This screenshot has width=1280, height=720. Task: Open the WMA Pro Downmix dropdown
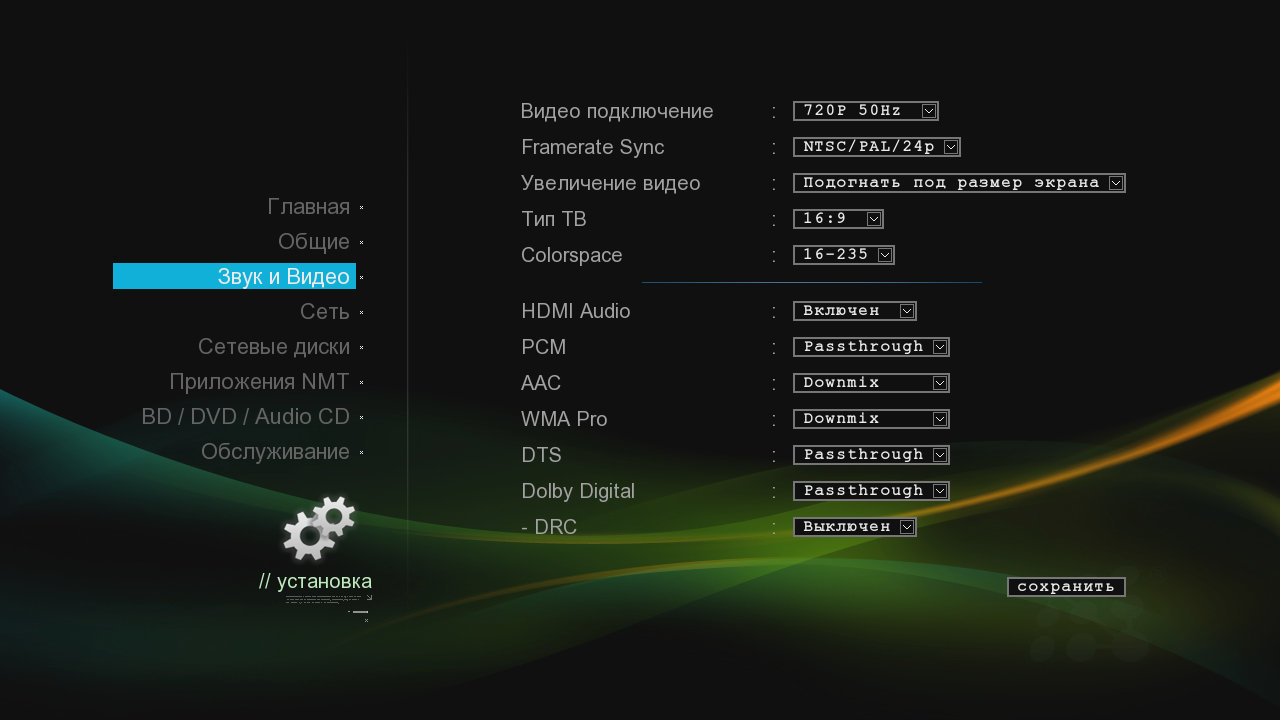871,419
